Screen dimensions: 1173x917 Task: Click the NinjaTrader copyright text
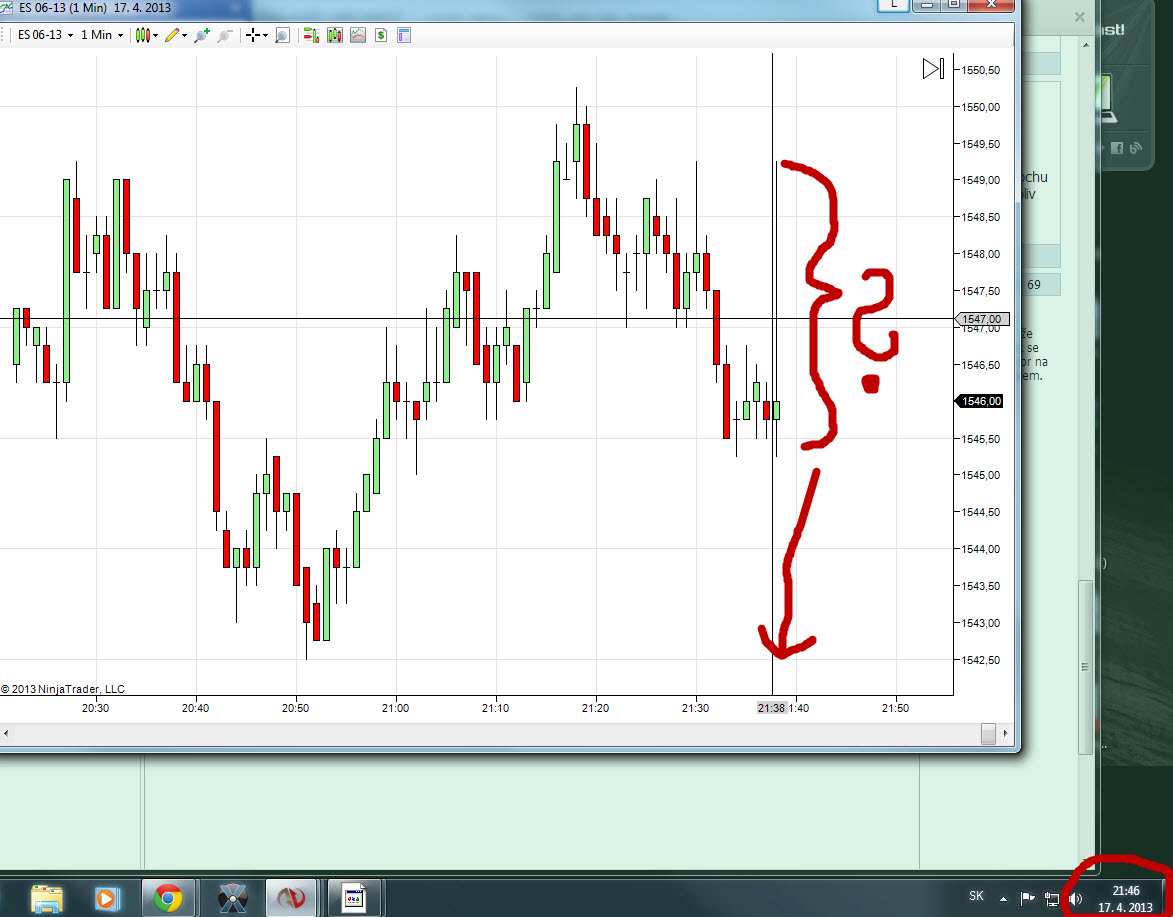click(x=63, y=689)
